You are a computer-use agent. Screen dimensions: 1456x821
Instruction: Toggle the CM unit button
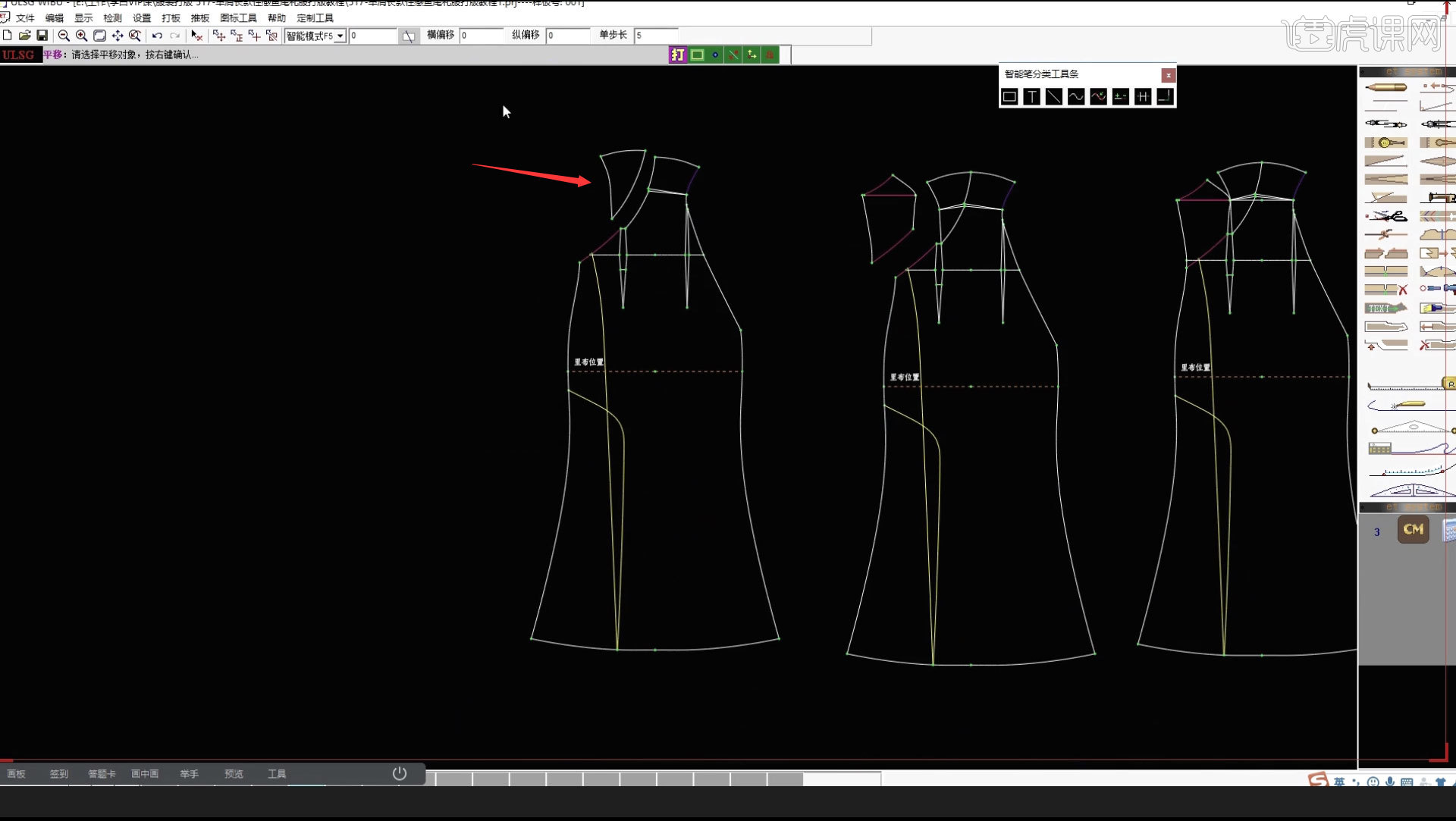pyautogui.click(x=1413, y=529)
